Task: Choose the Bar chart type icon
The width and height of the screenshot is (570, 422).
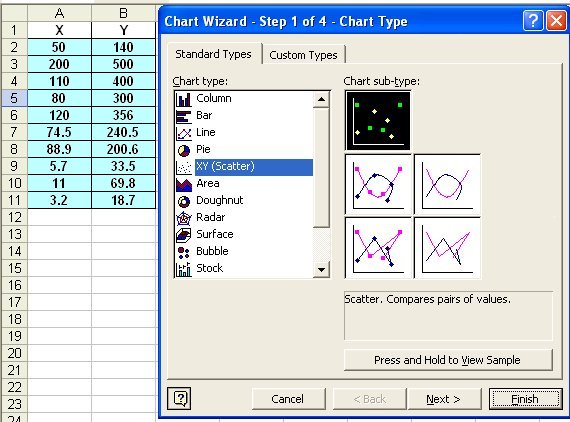Action: tap(184, 116)
